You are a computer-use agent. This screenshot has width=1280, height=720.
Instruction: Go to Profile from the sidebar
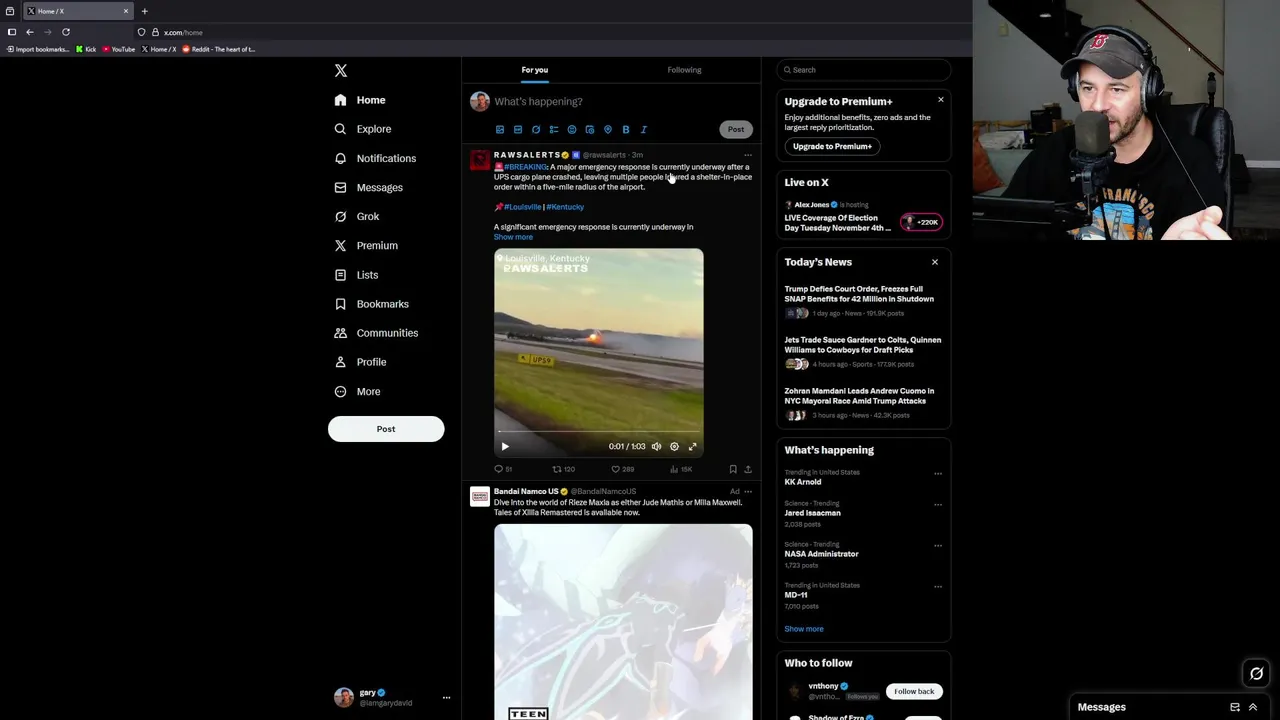(x=360, y=362)
